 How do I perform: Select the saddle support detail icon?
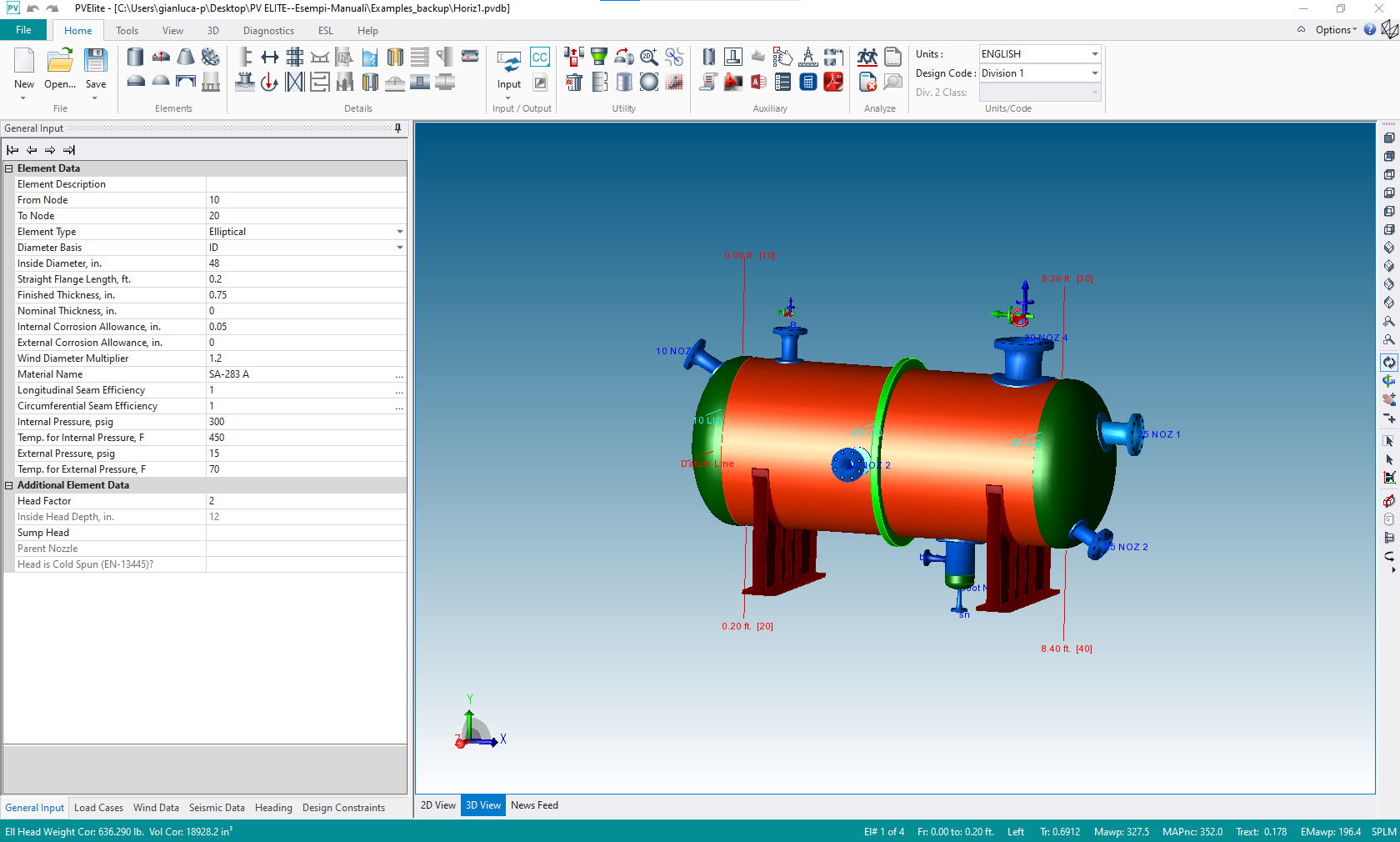tap(320, 57)
